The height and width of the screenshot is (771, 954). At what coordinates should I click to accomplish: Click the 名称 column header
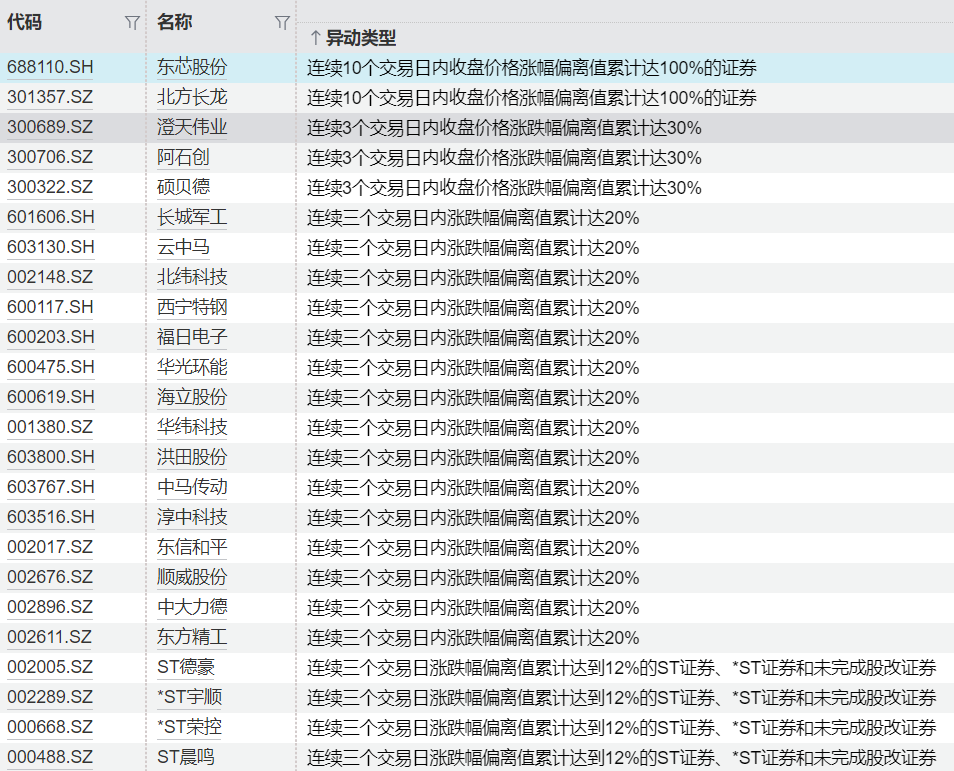click(175, 23)
